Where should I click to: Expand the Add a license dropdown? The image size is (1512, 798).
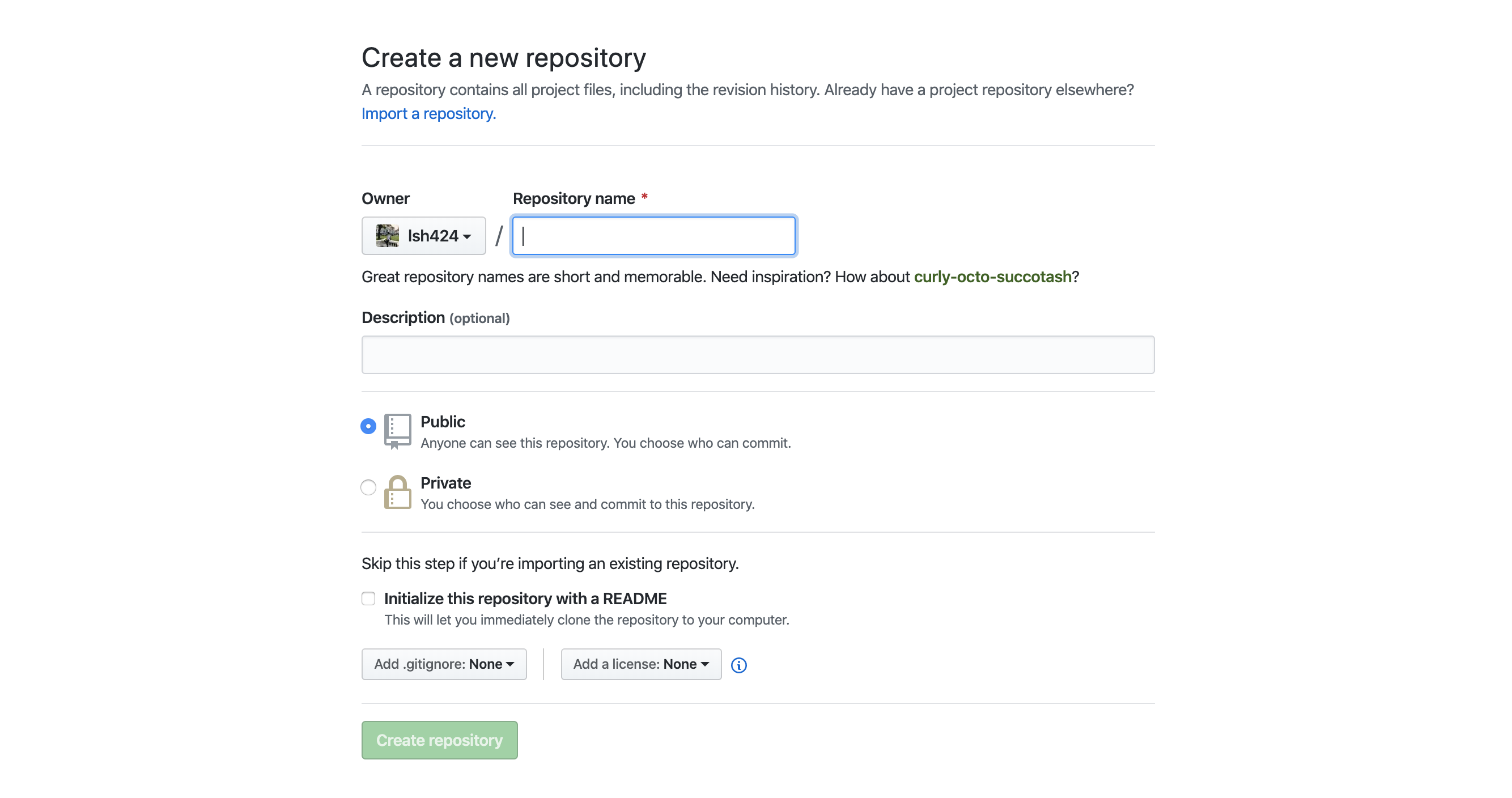[640, 664]
